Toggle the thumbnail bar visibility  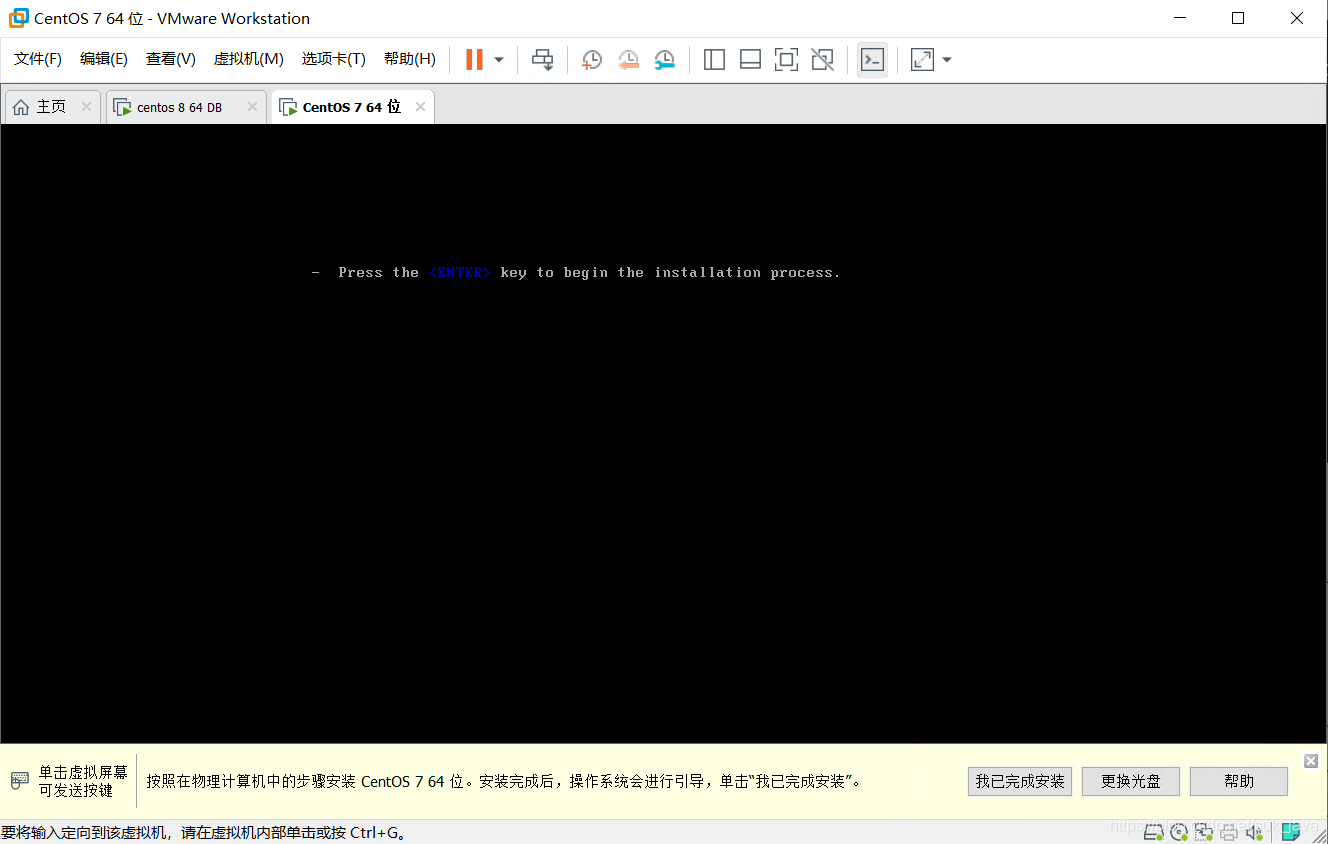[x=750, y=59]
